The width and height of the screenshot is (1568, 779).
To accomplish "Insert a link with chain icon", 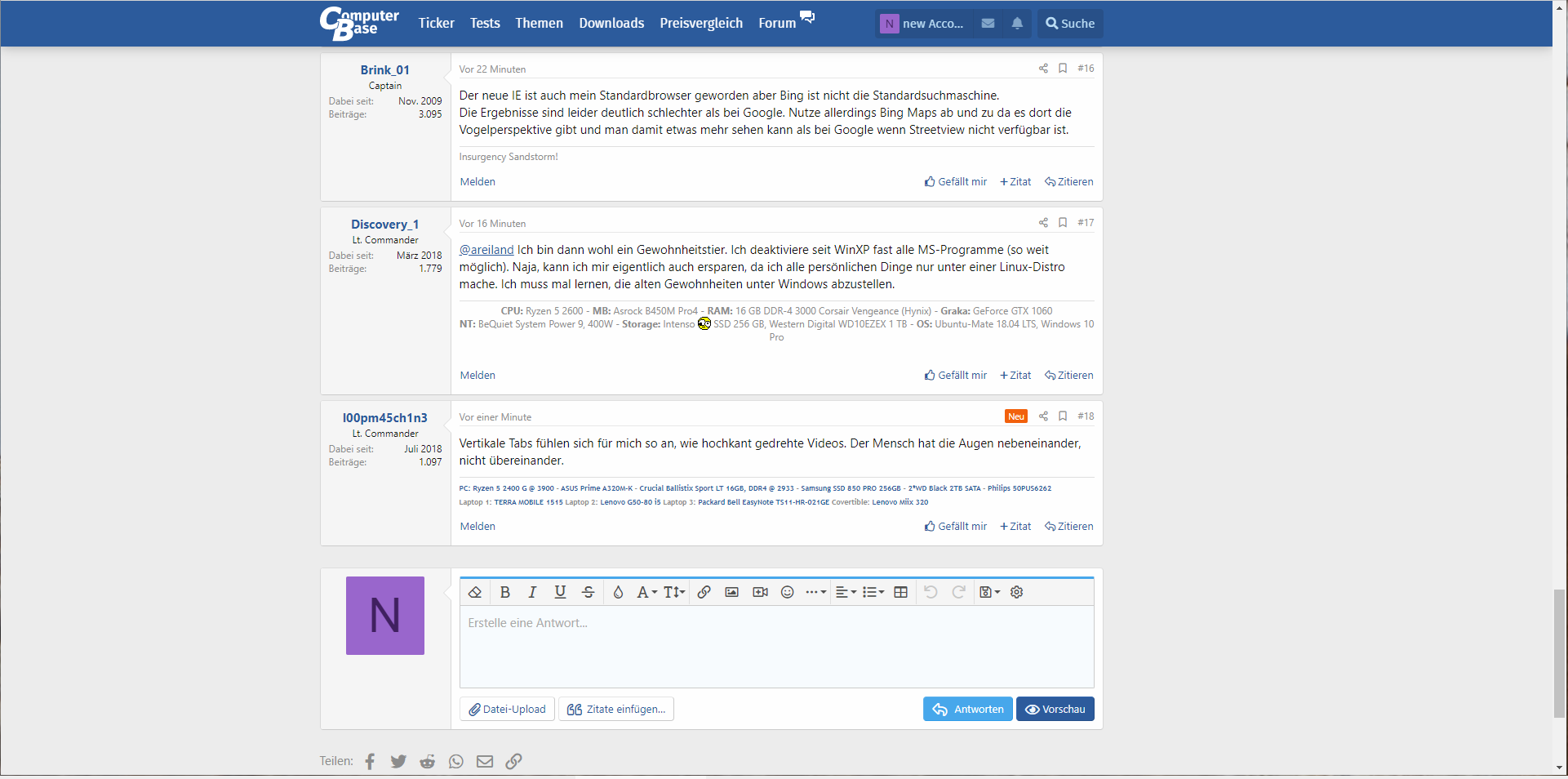I will coord(704,592).
